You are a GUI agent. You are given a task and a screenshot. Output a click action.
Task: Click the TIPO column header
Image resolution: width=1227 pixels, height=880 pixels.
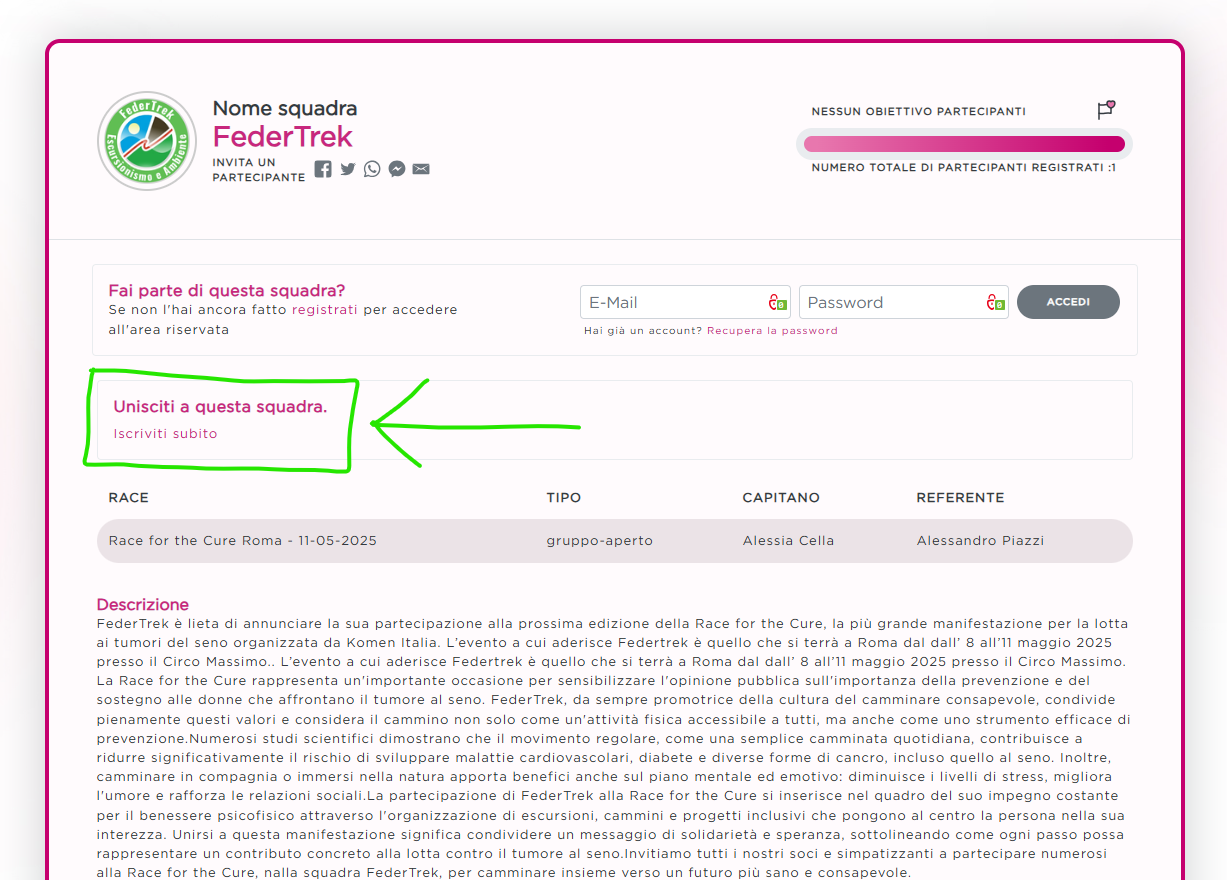point(563,497)
